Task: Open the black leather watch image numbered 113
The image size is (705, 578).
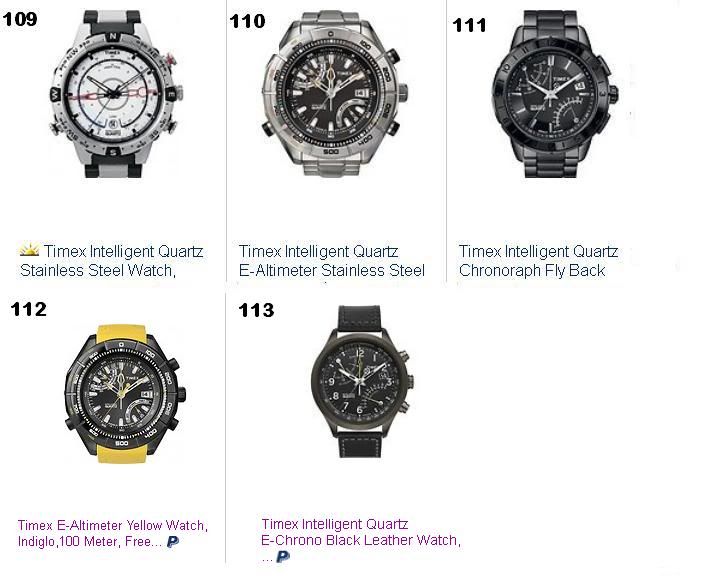Action: [x=362, y=382]
